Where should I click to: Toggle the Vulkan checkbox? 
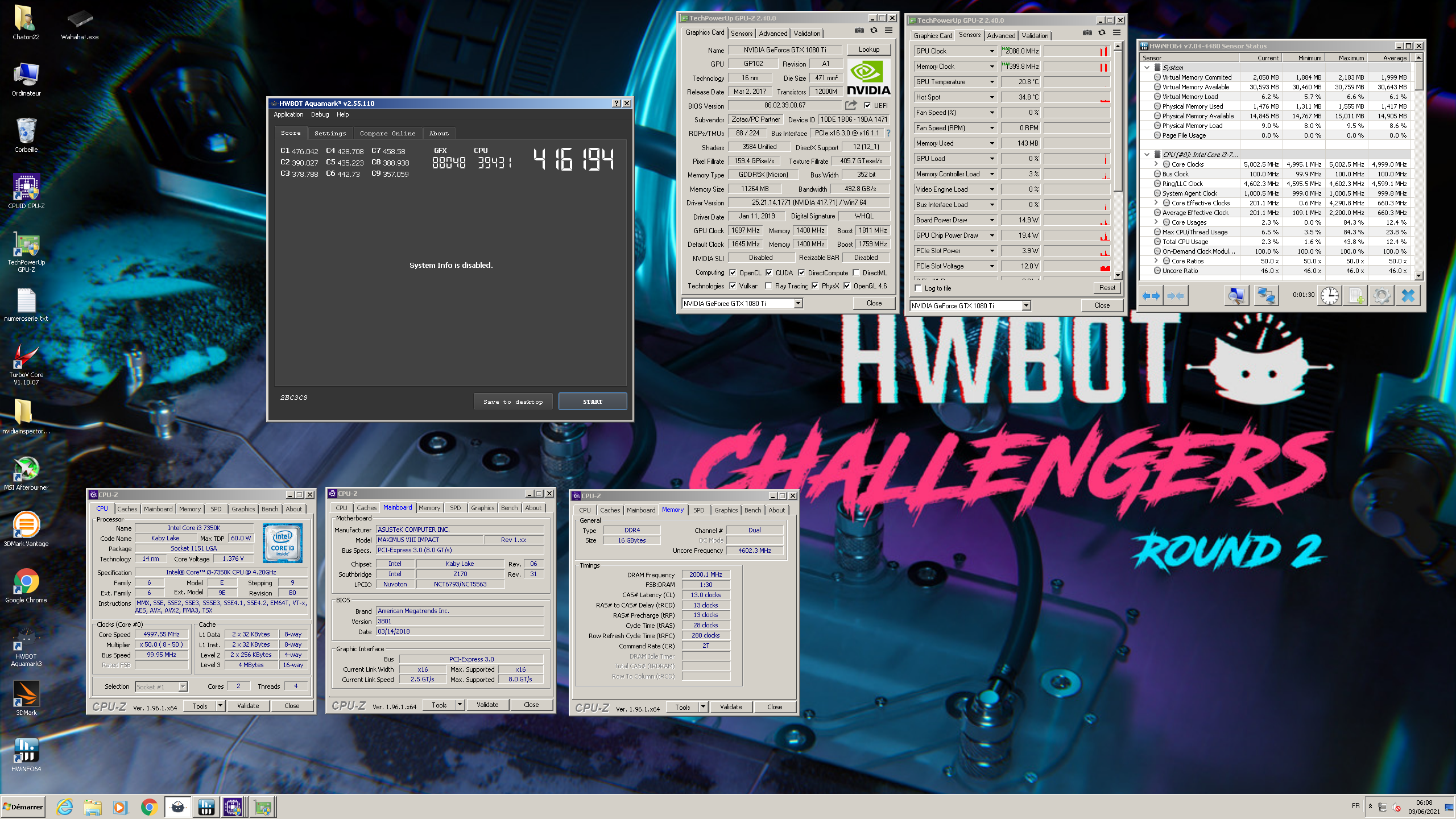click(x=733, y=286)
